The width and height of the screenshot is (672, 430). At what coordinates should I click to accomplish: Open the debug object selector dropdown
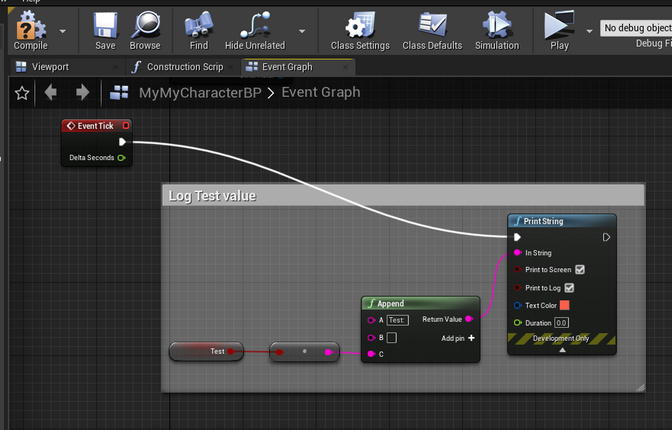click(x=636, y=28)
